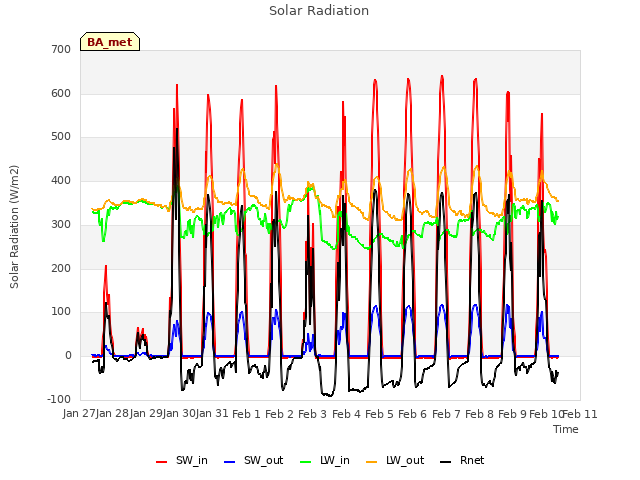Click the -100 y-axis tick label
Image resolution: width=640 pixels, height=480 pixels.
point(59,399)
